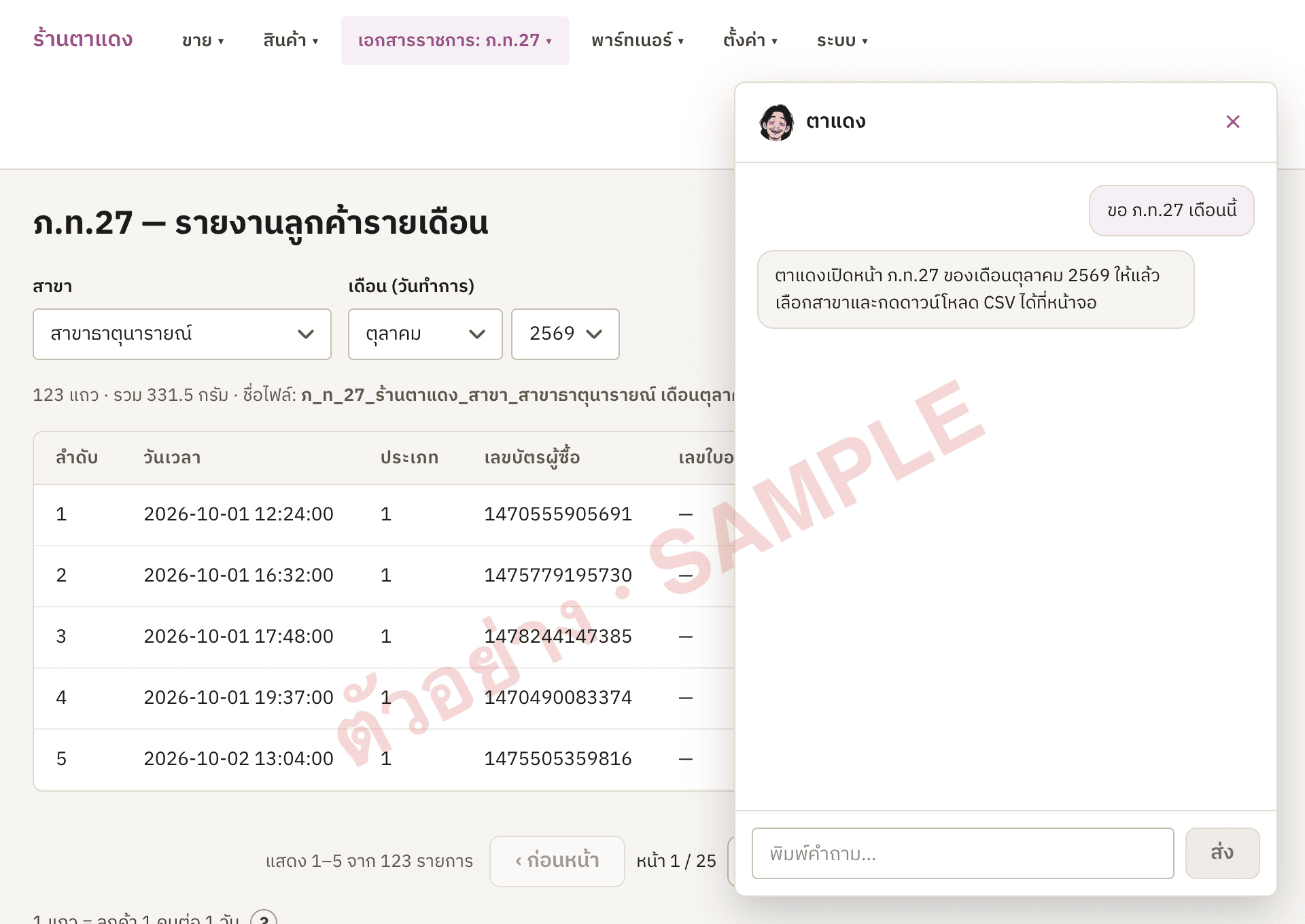Click buyer ID 1470555905691
Image resolution: width=1305 pixels, height=924 pixels.
coord(558,514)
